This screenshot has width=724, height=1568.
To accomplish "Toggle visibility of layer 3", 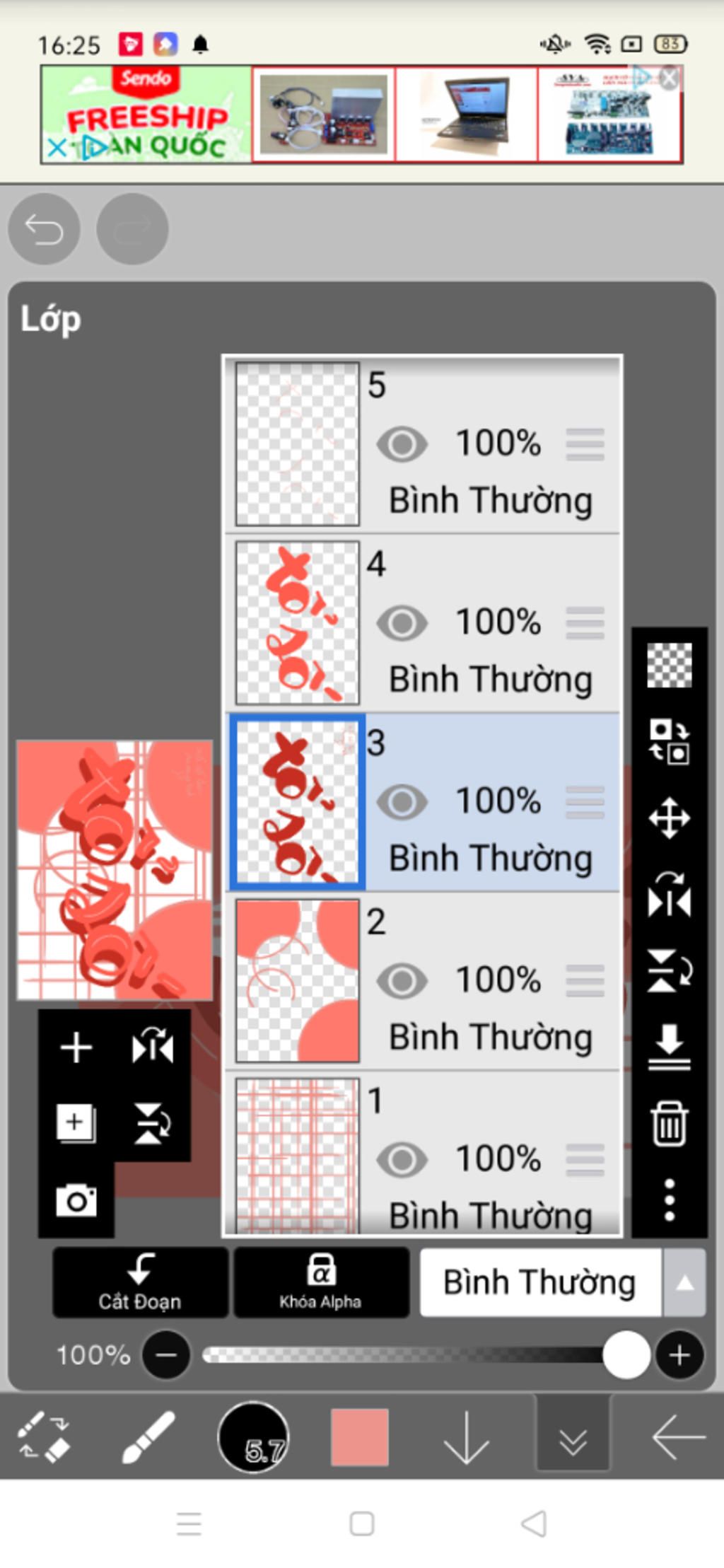I will pos(402,802).
